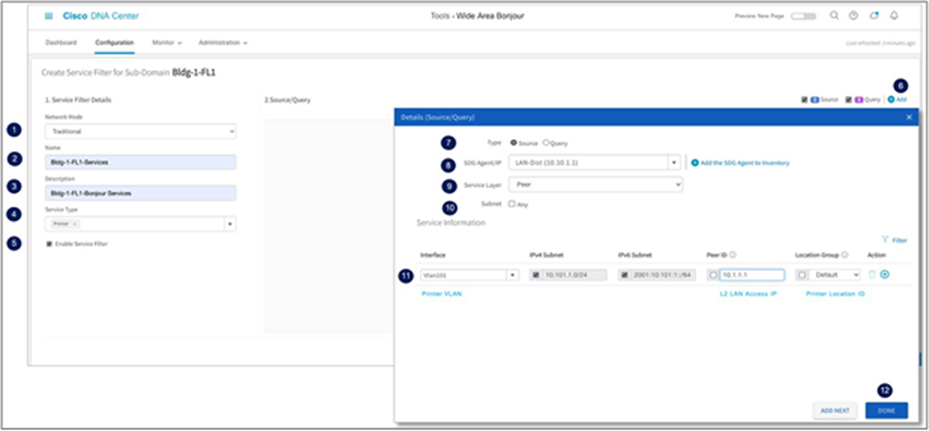Click the Printer VLAN label
The image size is (929, 431).
[x=441, y=294]
